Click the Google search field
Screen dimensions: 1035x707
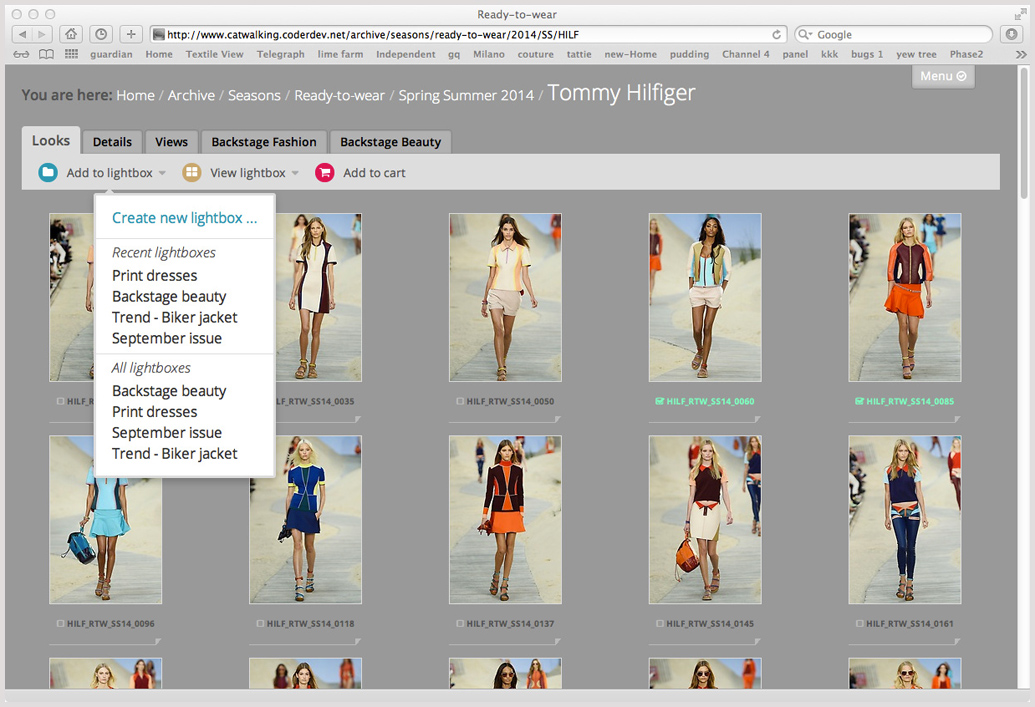(894, 34)
